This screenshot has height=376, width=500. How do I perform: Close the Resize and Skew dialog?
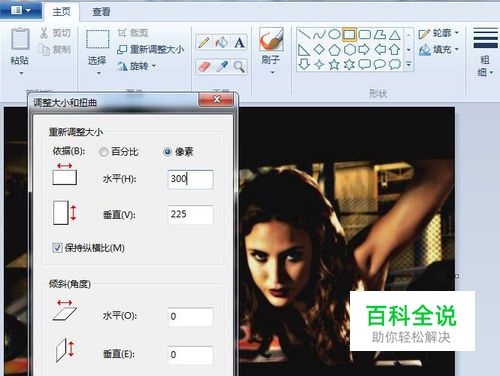216,99
